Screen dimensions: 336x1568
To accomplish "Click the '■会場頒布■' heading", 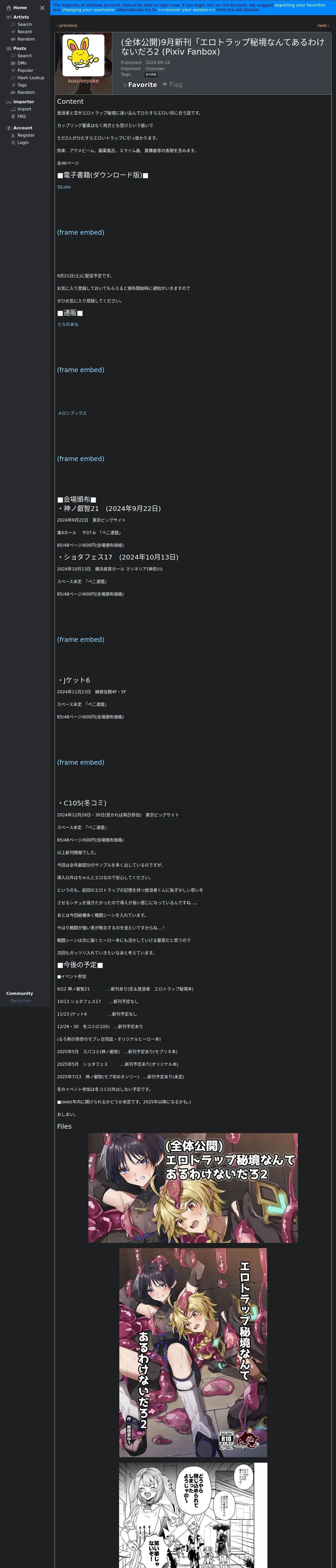I will (x=77, y=500).
